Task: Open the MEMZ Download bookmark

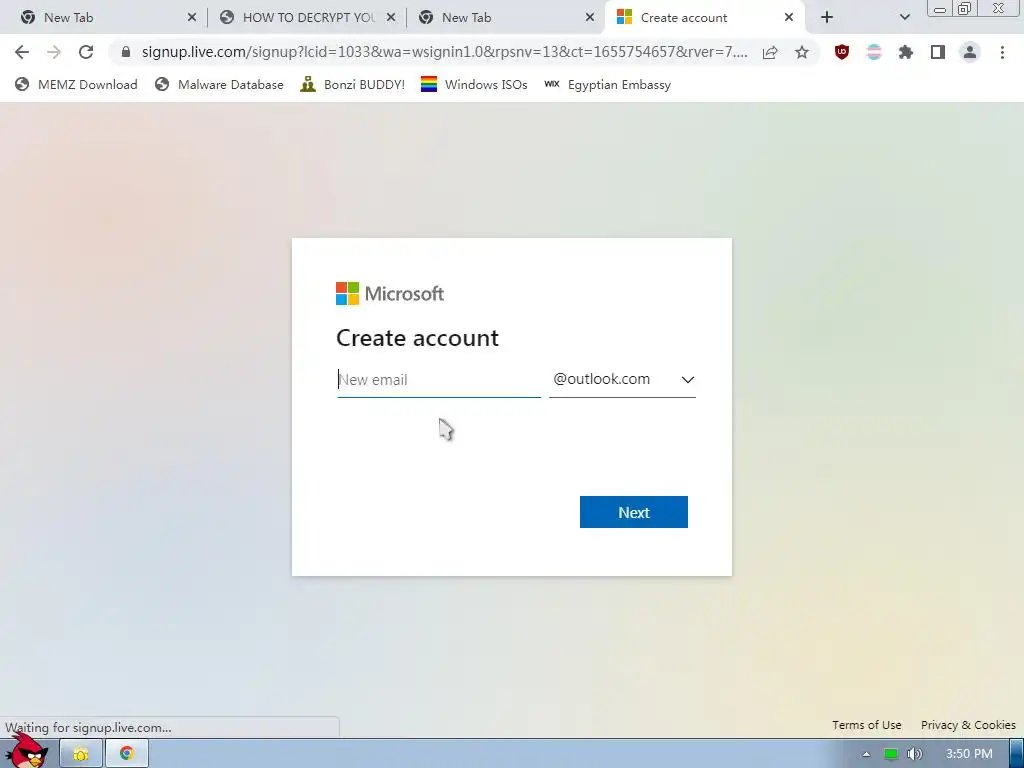Action: (76, 84)
